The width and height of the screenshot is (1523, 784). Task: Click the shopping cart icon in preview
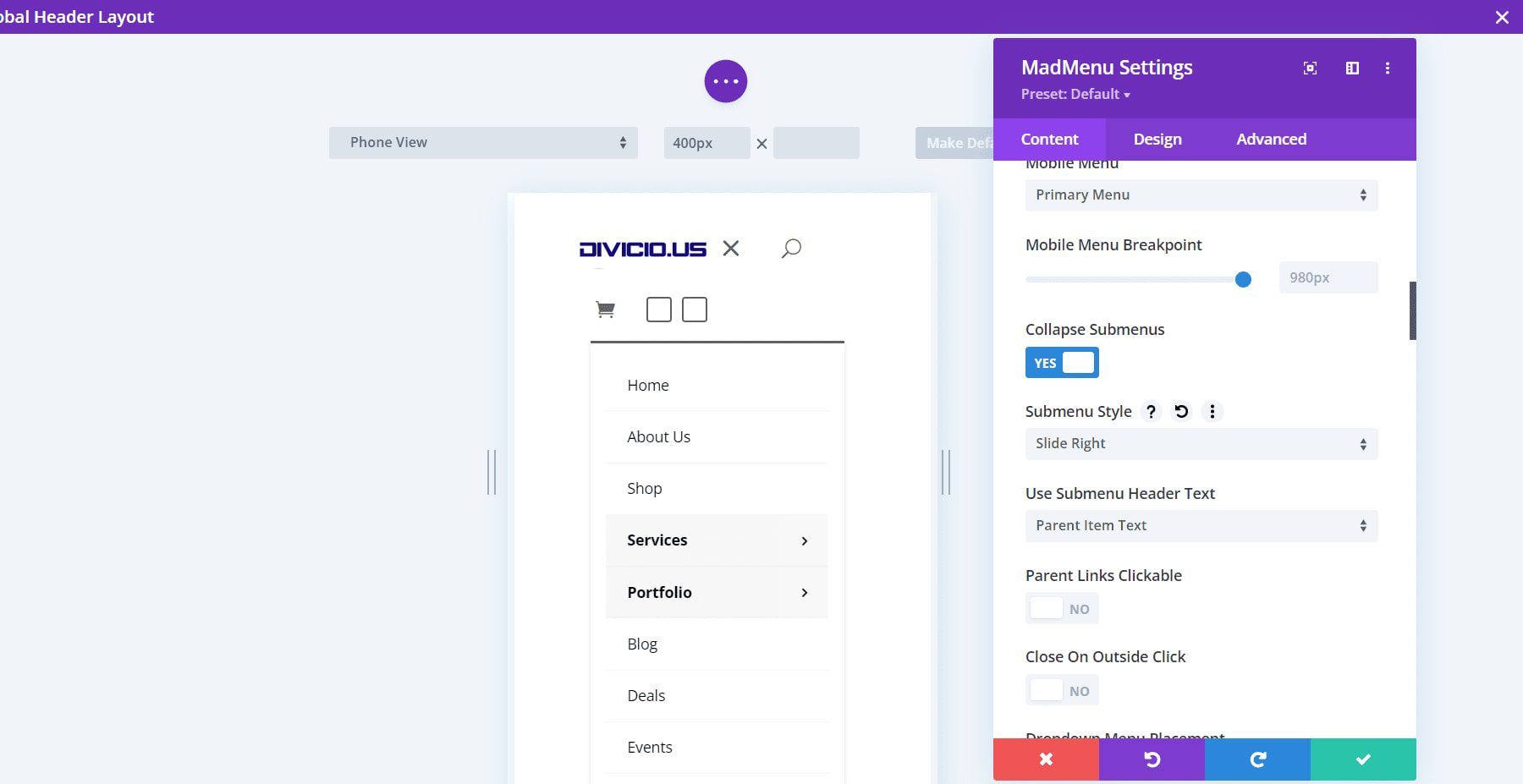point(605,310)
